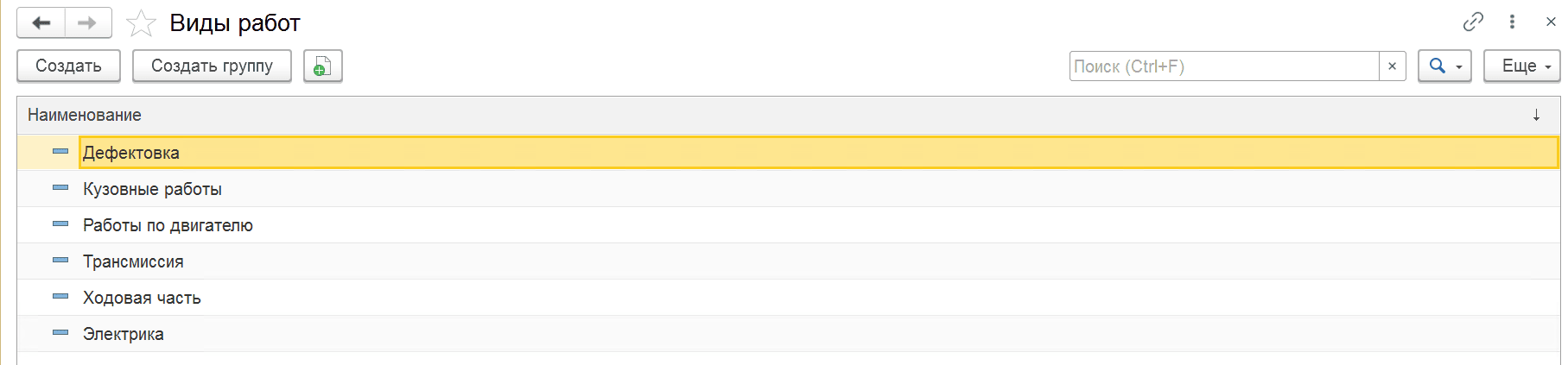Open the magnifier search dropdown
This screenshot has width=1568, height=365.
tap(1444, 66)
